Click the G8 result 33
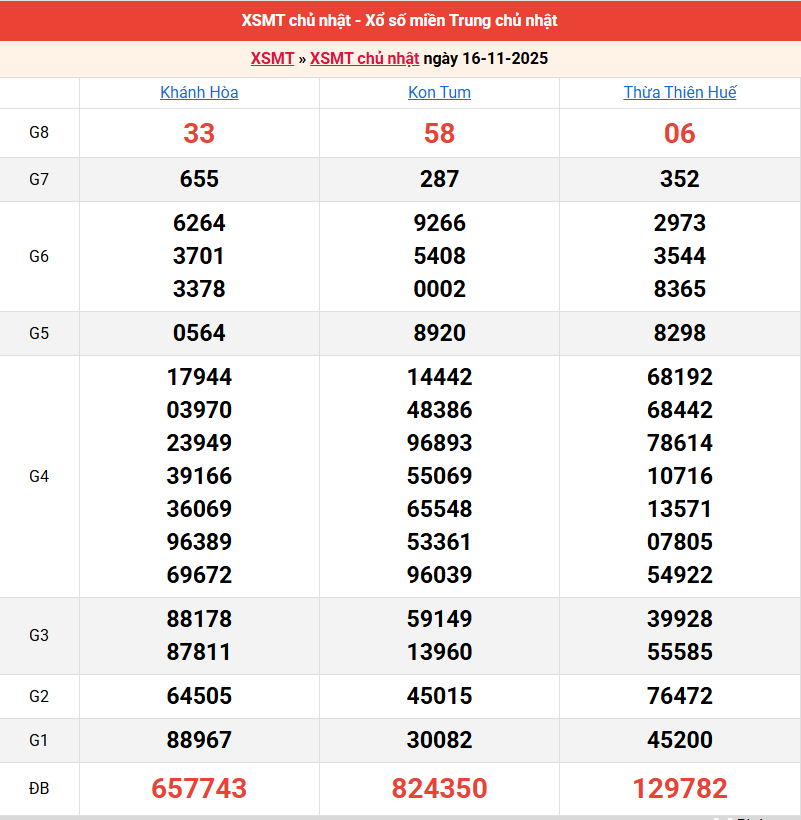The height and width of the screenshot is (820, 801). [x=199, y=133]
